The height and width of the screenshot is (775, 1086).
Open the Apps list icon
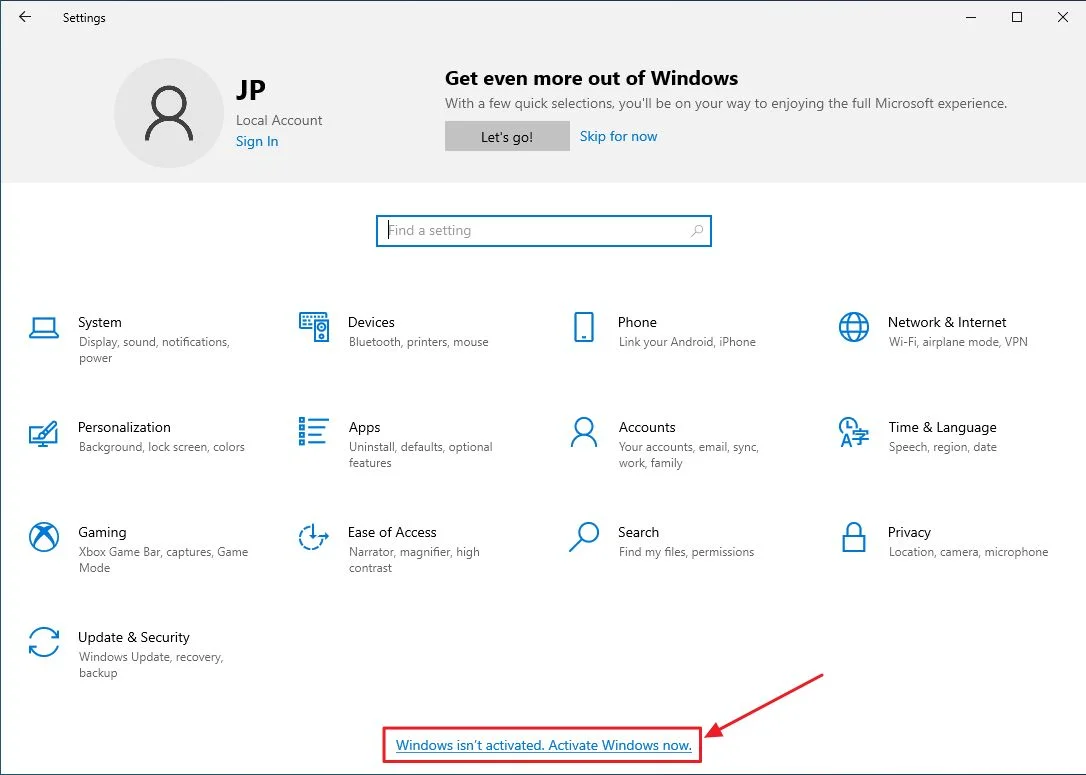pos(313,431)
